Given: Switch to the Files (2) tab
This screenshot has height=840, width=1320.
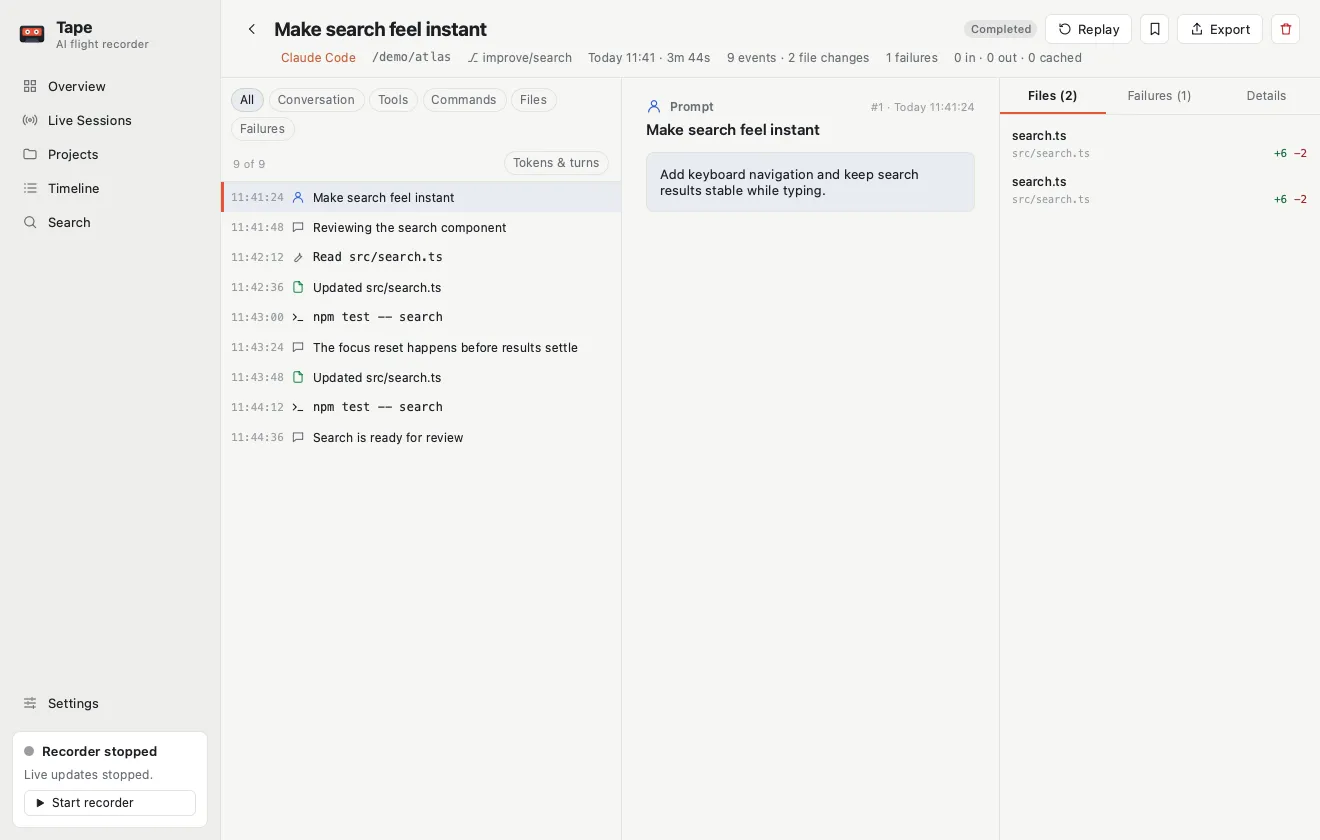Looking at the screenshot, I should pyautogui.click(x=1053, y=96).
